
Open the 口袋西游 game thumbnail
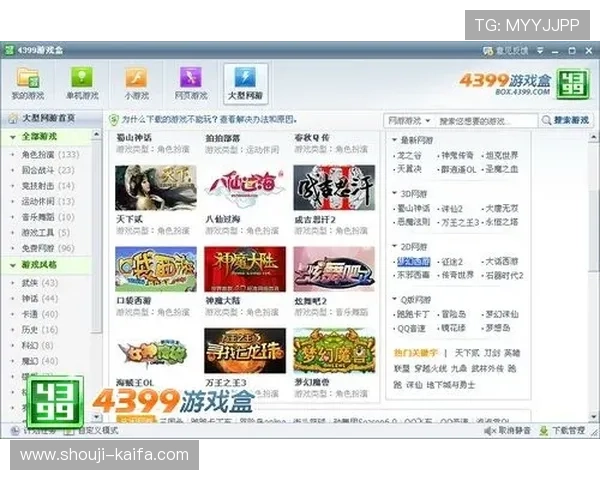pos(156,269)
